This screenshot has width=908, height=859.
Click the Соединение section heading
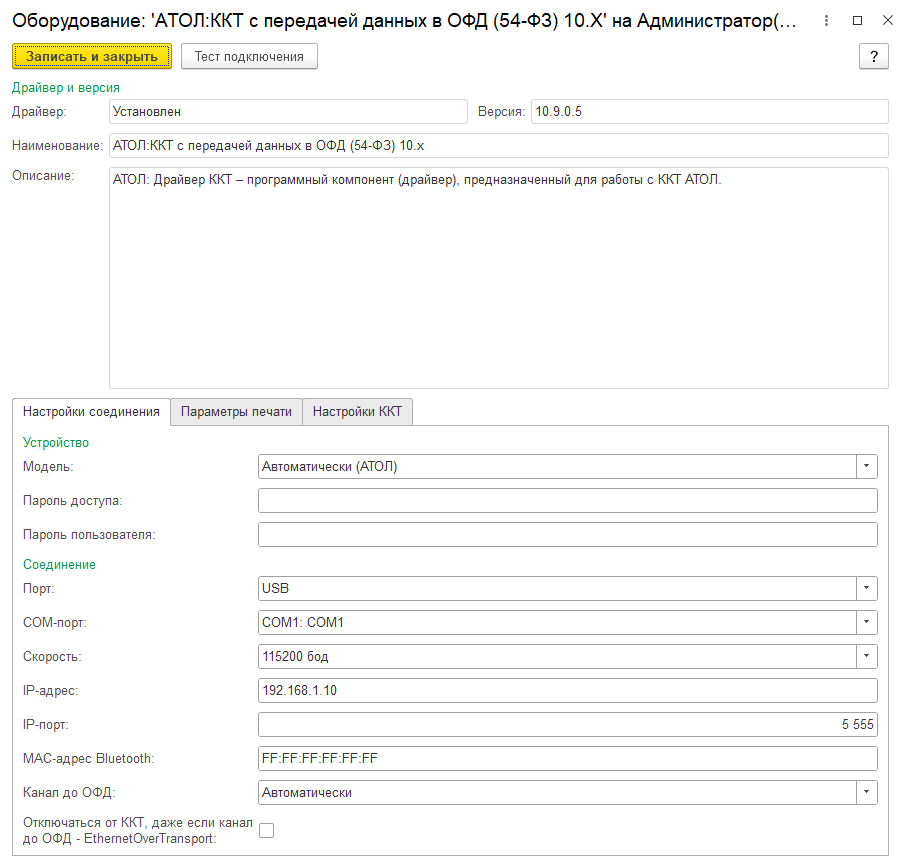(59, 564)
